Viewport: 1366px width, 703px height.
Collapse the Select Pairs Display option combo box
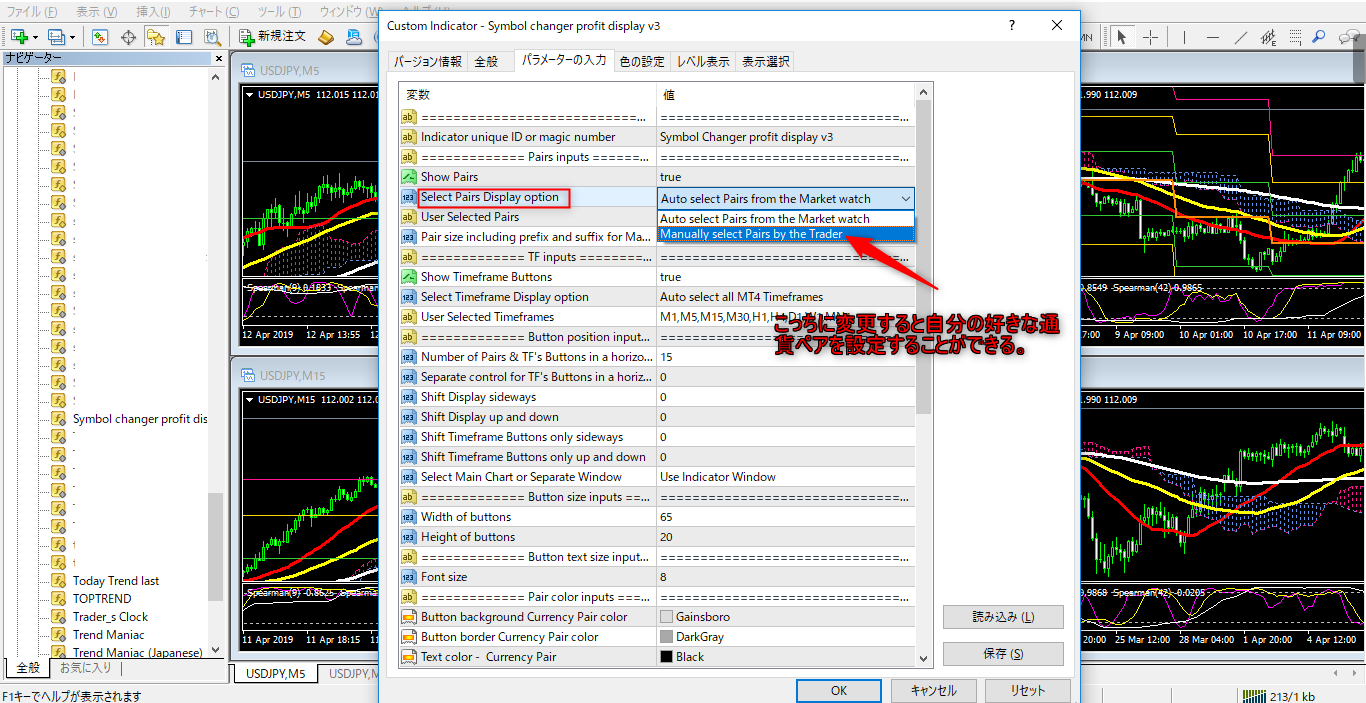click(905, 198)
